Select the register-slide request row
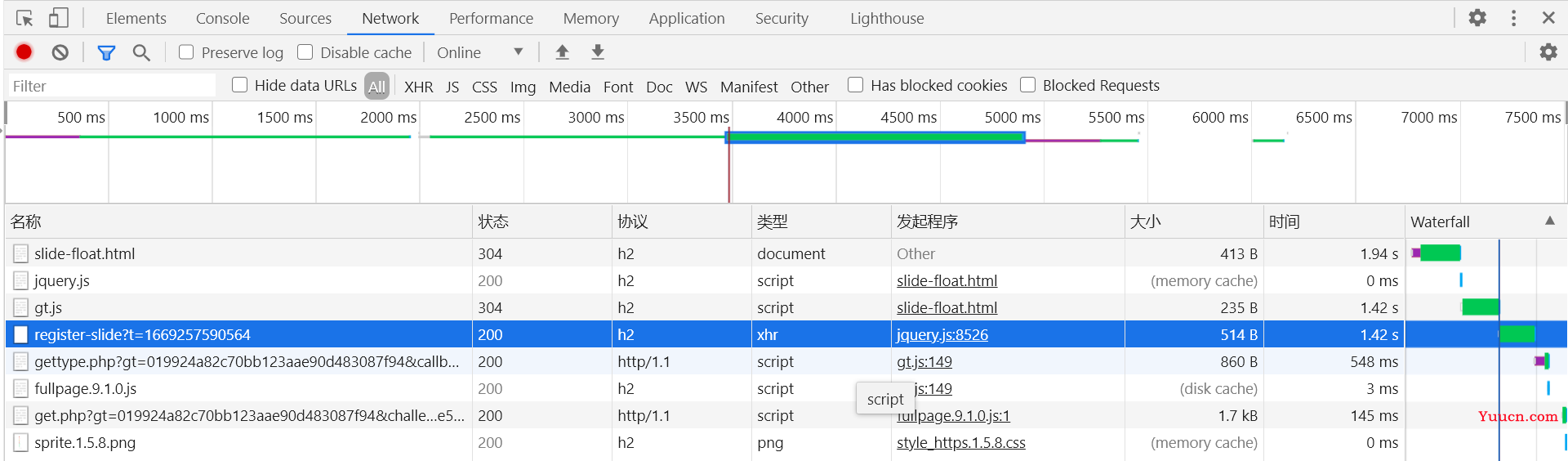This screenshot has height=461, width=1568. pos(786,334)
